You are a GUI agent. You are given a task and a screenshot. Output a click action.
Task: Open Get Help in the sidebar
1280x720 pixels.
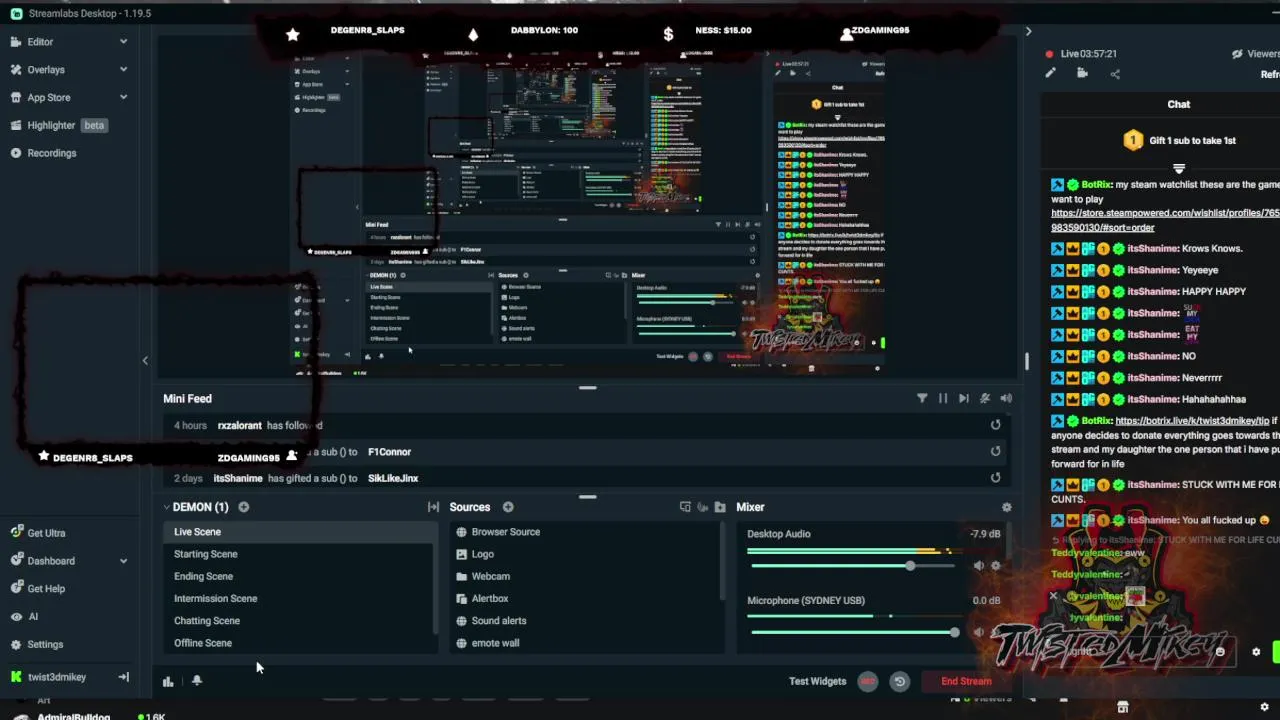click(46, 589)
